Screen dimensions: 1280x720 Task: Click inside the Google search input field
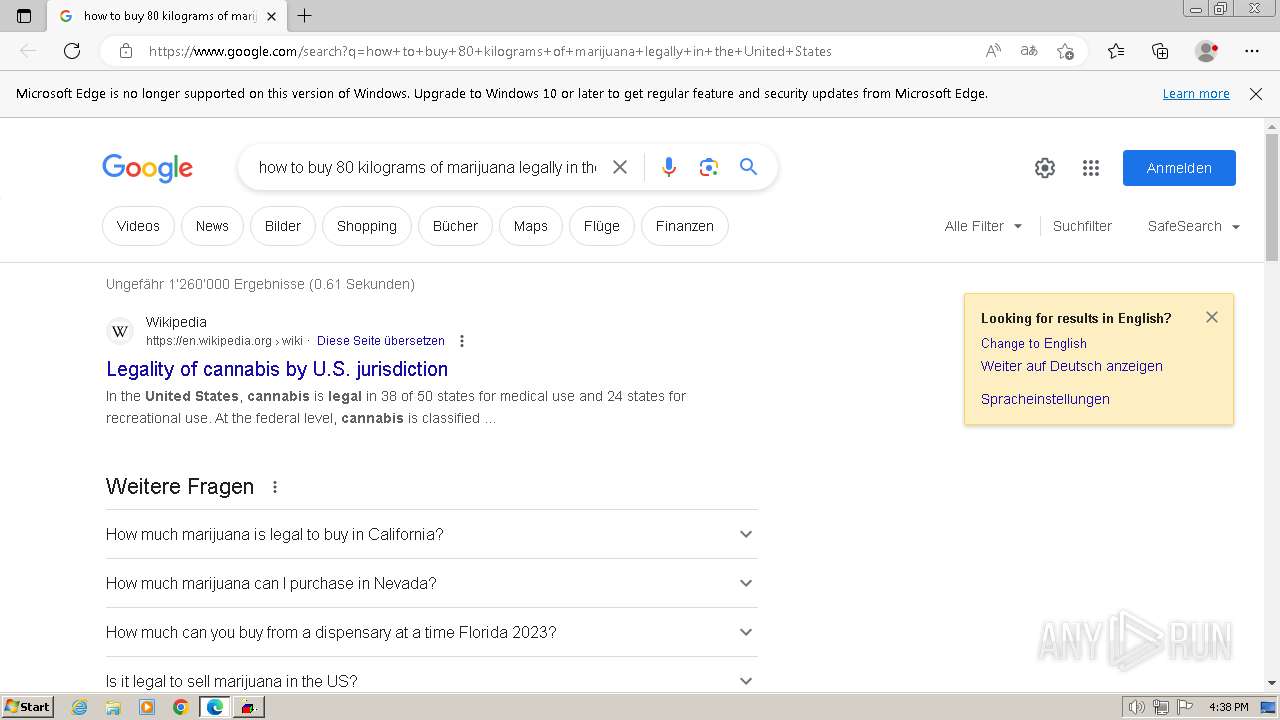(x=427, y=167)
